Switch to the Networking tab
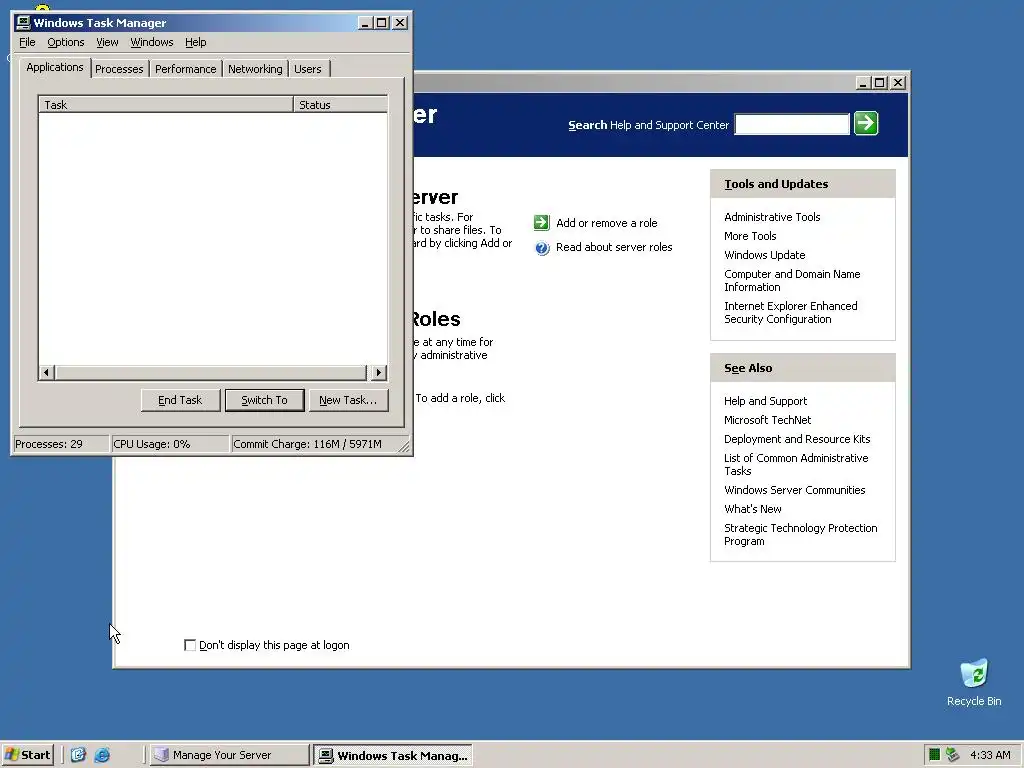 click(x=255, y=69)
